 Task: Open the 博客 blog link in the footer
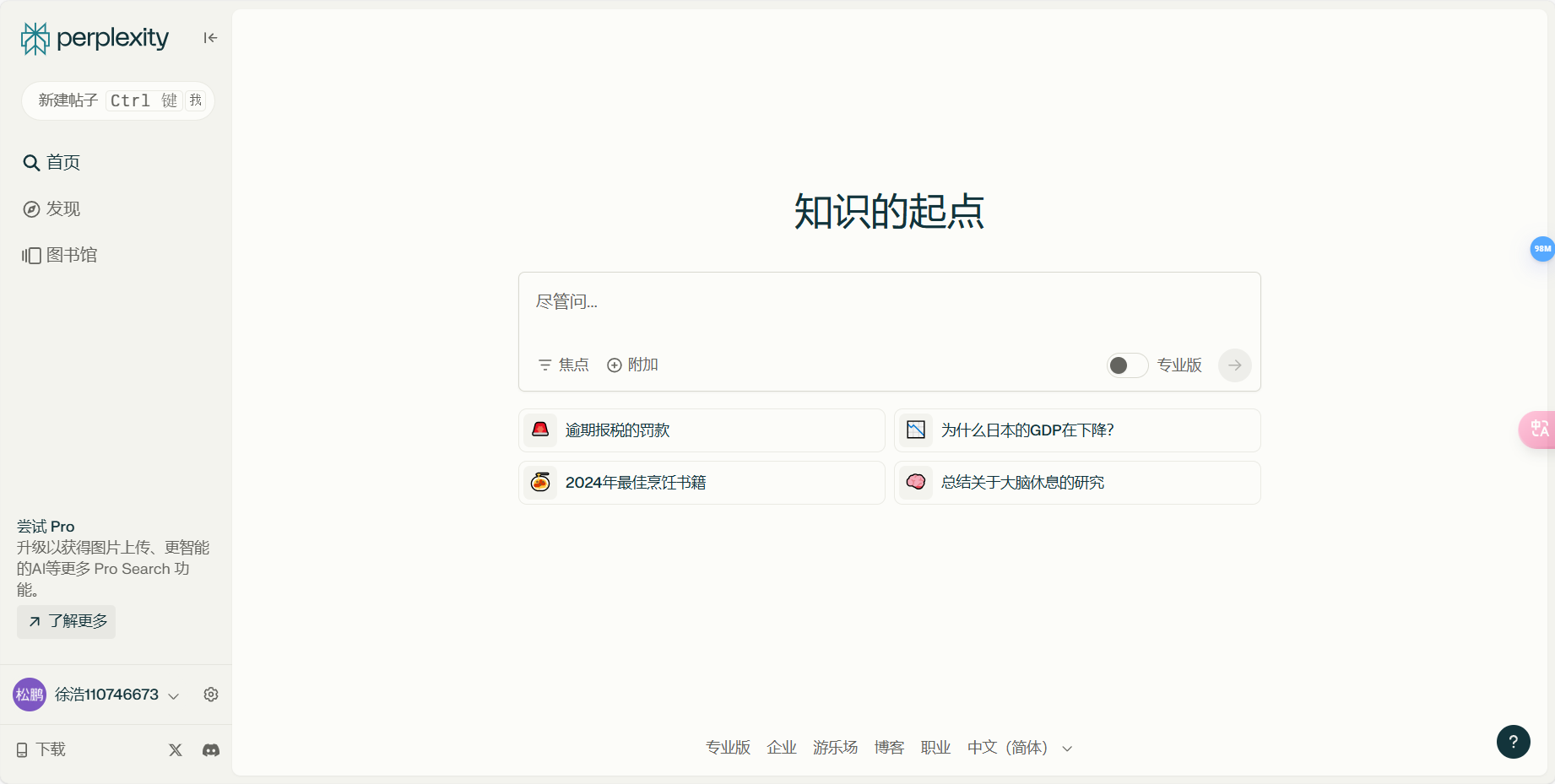pos(888,748)
